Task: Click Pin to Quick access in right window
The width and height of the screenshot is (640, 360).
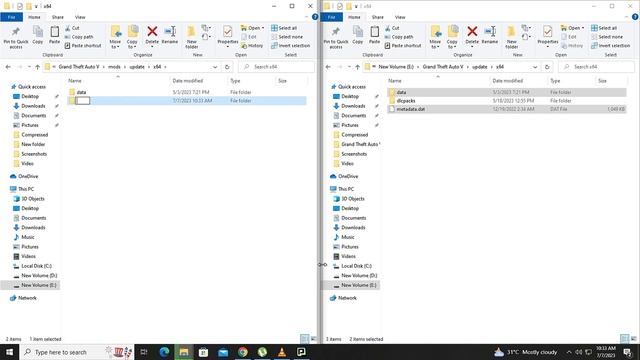Action: click(x=336, y=37)
